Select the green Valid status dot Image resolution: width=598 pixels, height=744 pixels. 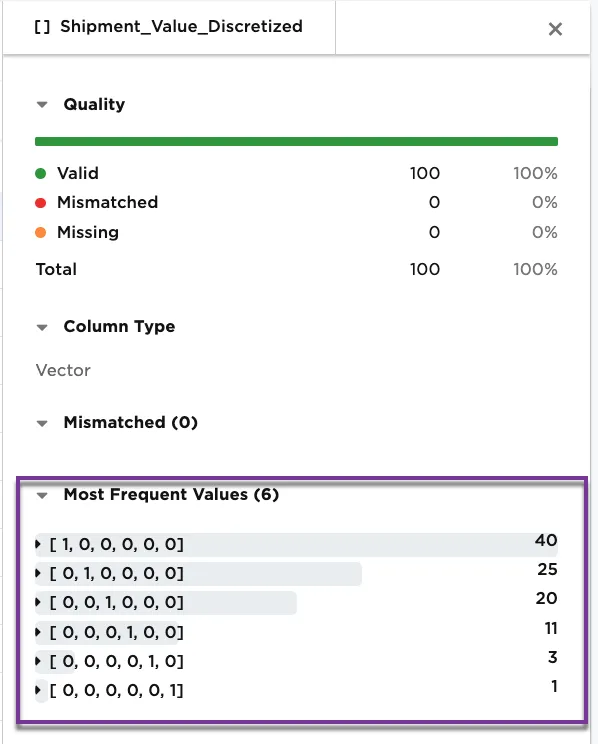(x=40, y=174)
